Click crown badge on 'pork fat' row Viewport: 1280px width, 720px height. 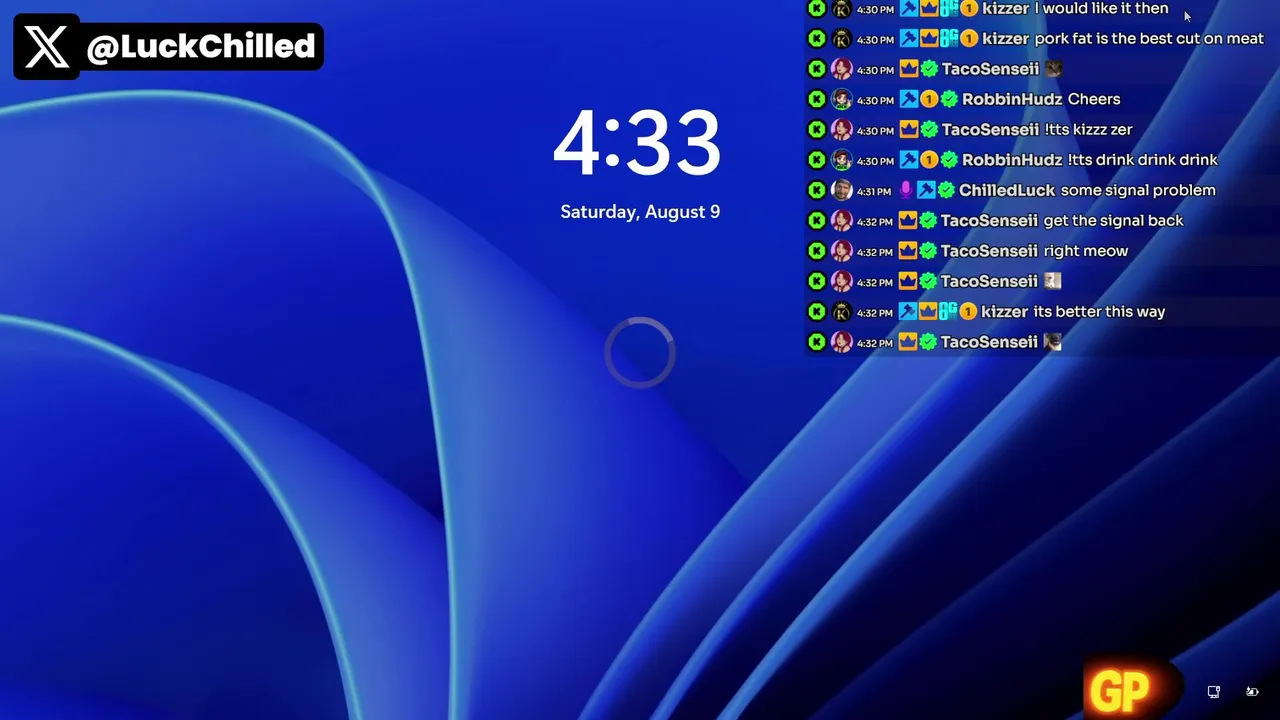pyautogui.click(x=928, y=39)
